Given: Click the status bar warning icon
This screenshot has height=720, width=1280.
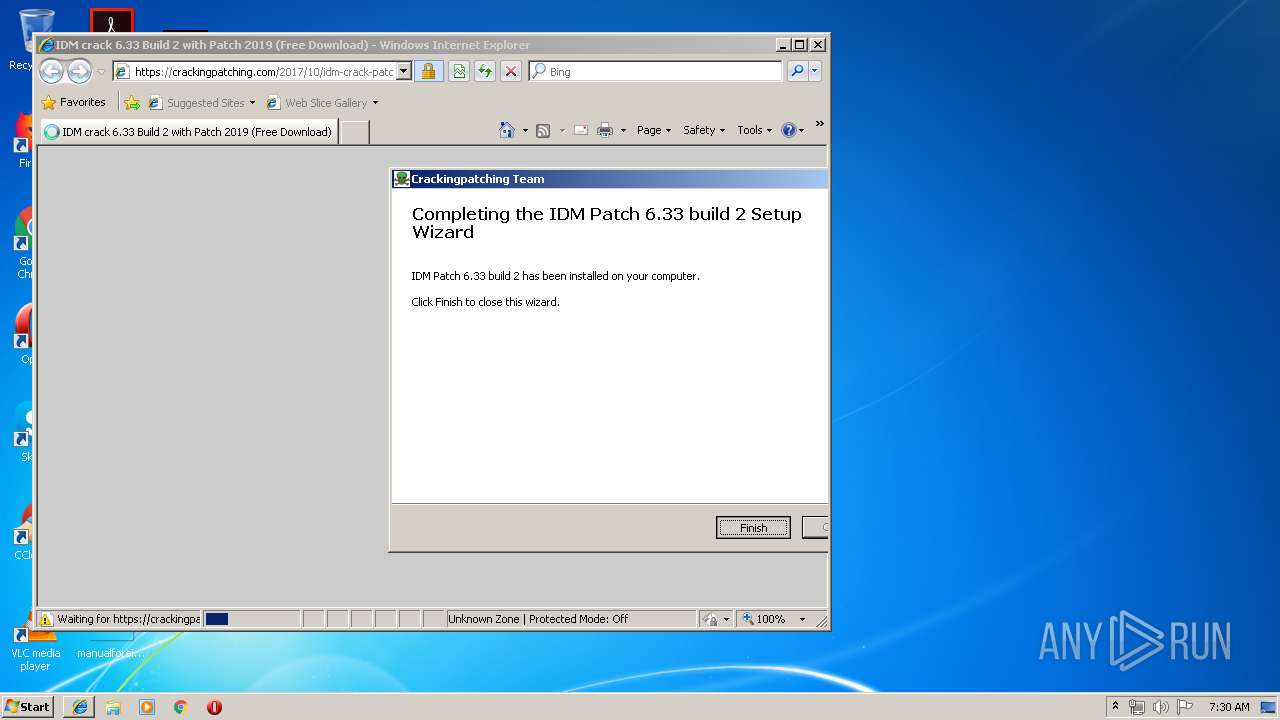Looking at the screenshot, I should (x=45, y=619).
